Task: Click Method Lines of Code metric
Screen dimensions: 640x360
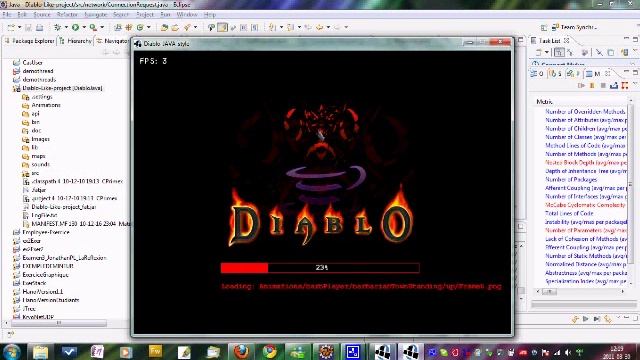Action: tap(585, 146)
